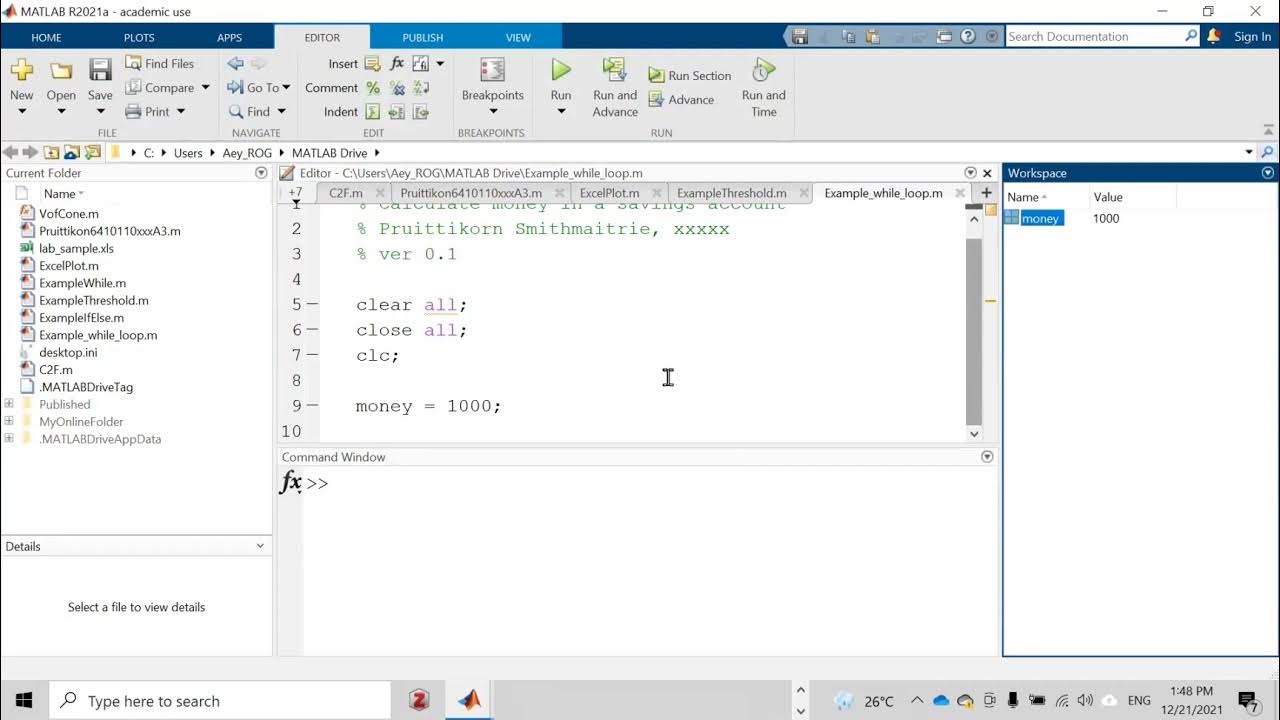Click the Run and Advance icon

(x=614, y=70)
